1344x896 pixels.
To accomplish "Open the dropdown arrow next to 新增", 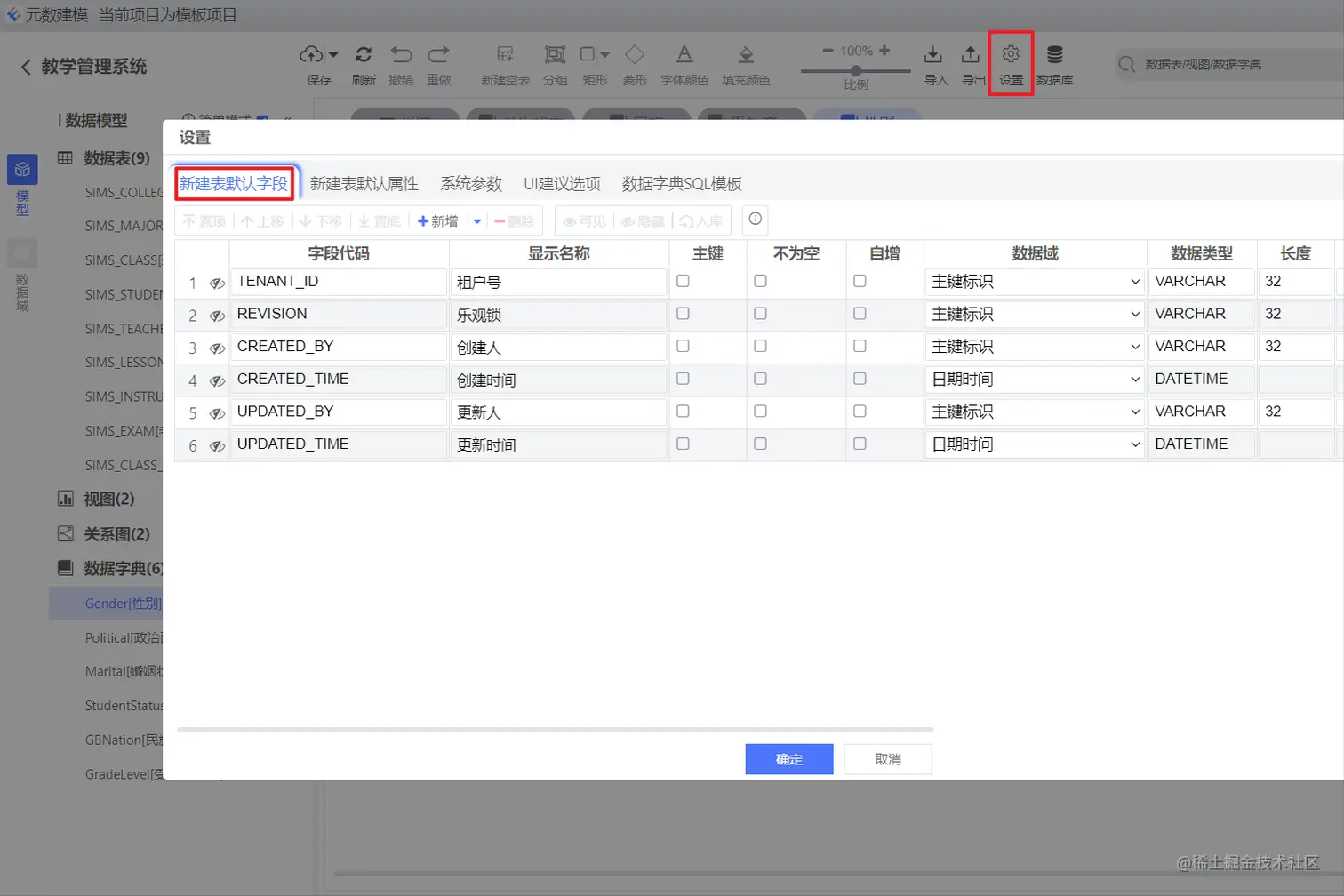I will pyautogui.click(x=477, y=221).
